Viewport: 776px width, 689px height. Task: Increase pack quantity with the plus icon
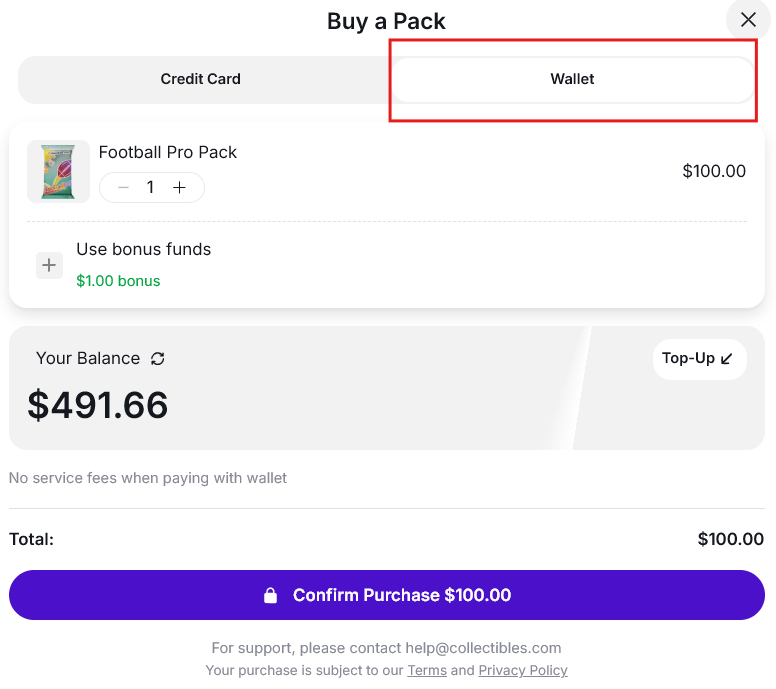click(180, 187)
